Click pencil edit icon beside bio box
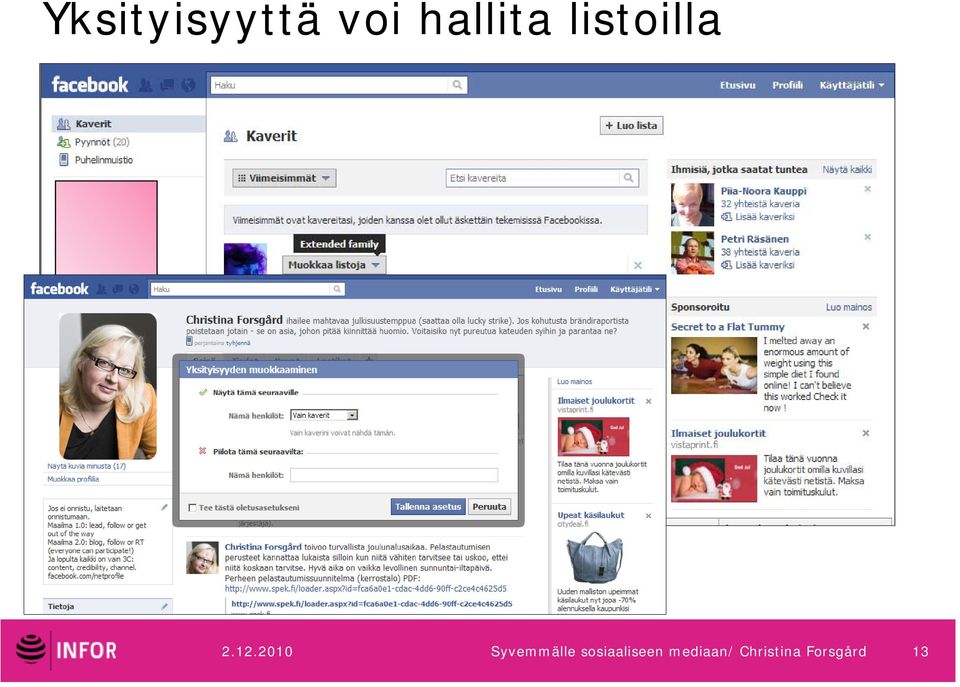The height and width of the screenshot is (687, 960). 164,508
